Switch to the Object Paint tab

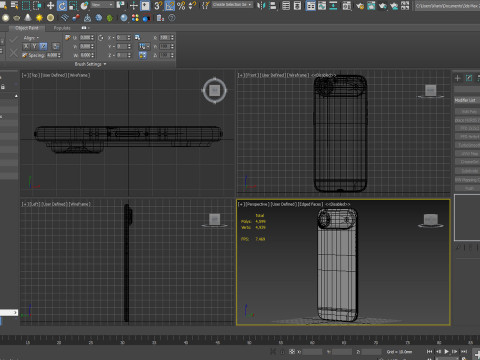[x=27, y=28]
